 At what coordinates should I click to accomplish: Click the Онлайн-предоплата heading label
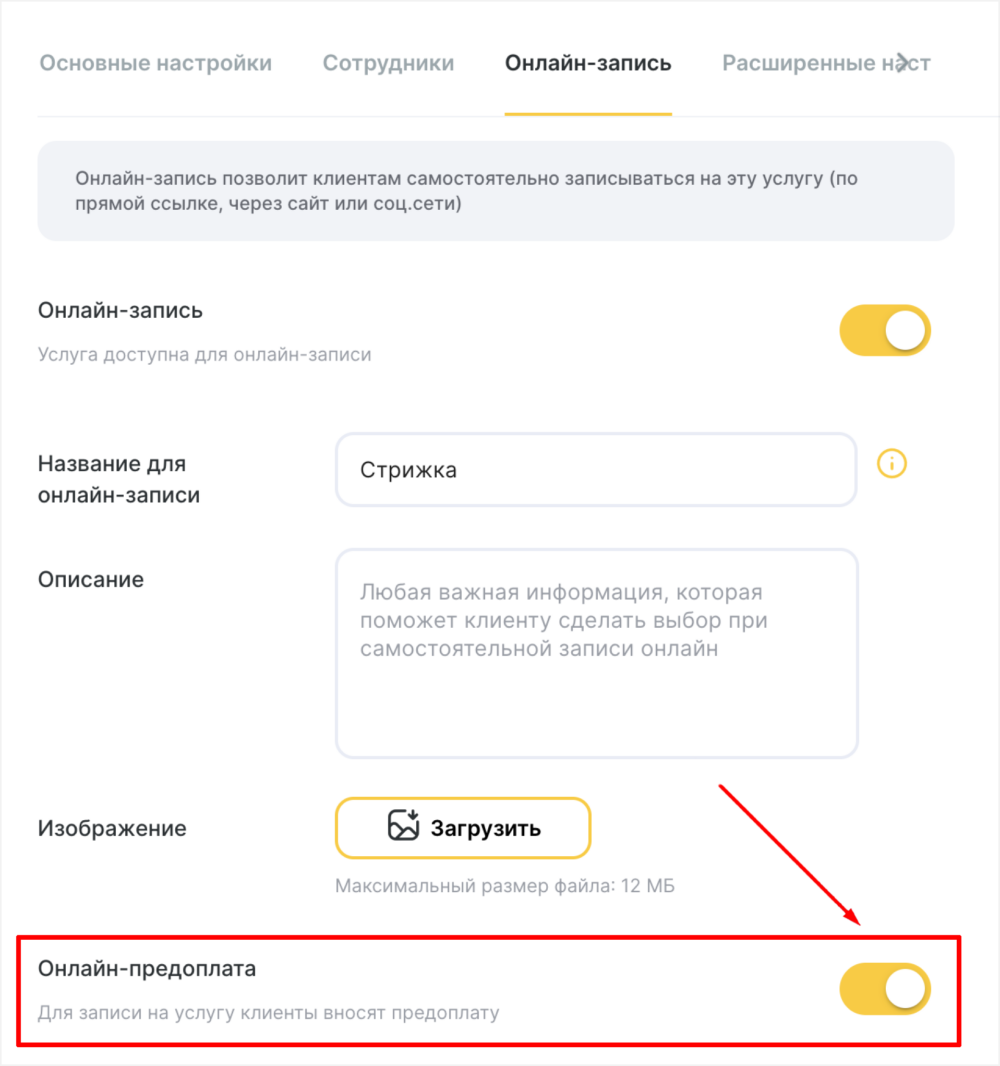pos(147,969)
